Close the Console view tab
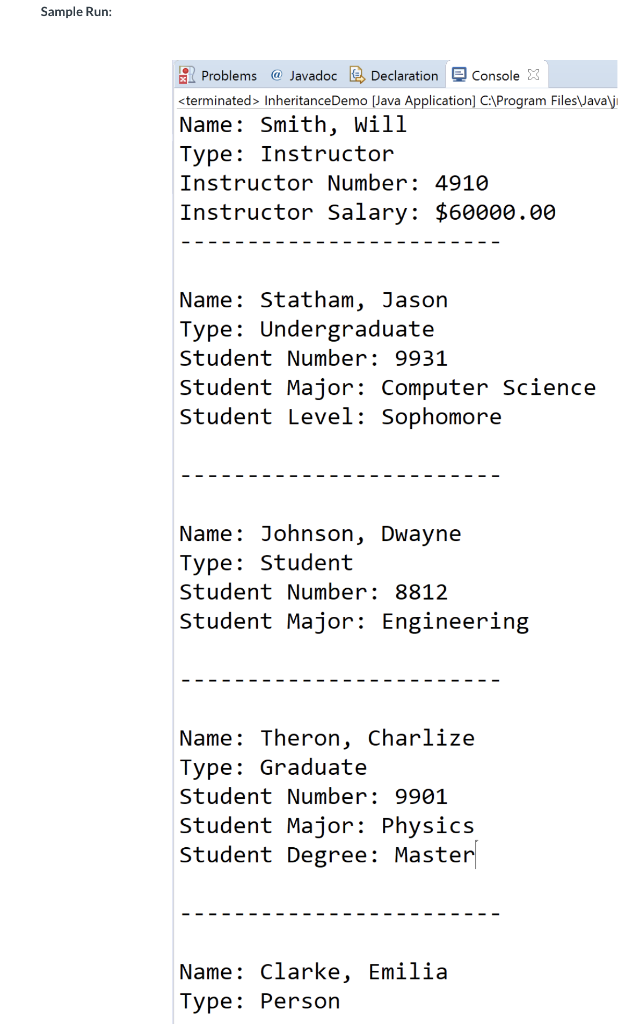This screenshot has width=640, height=1024. [534, 74]
